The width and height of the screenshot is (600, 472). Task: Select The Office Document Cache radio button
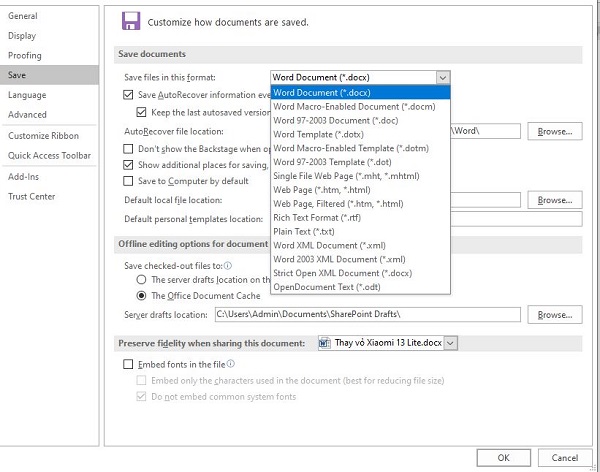[x=141, y=296]
